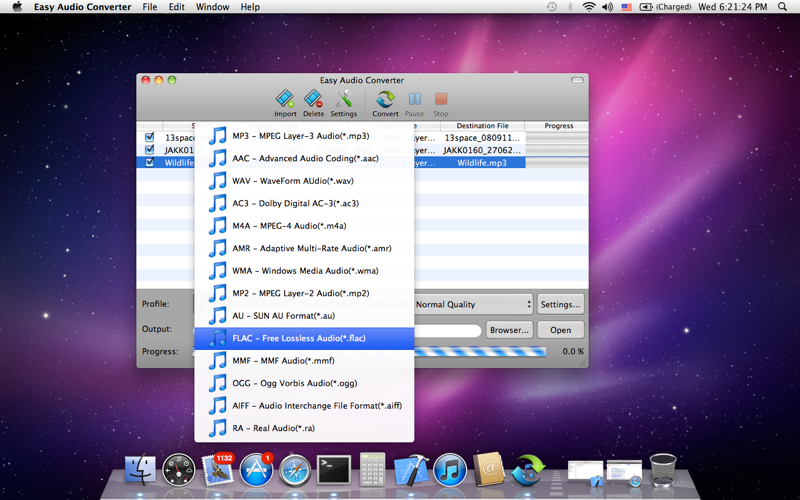800x500 pixels.
Task: Click the Pause toolbar icon
Action: point(414,101)
